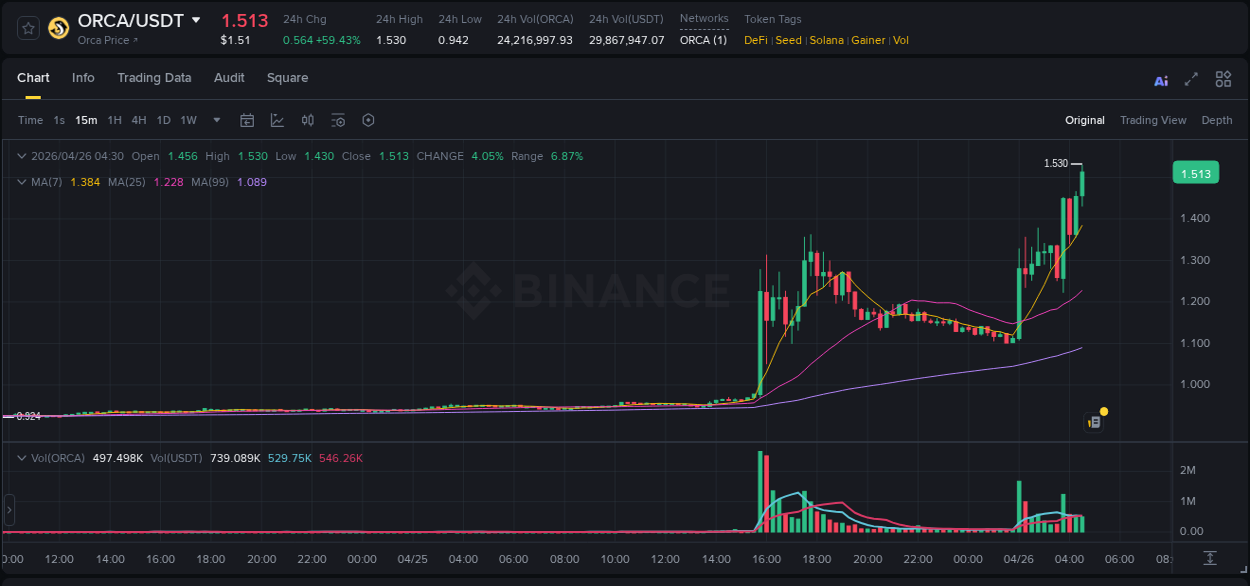Toggle favorite star for ORCA/USDT pair
The height and width of the screenshot is (586, 1250).
pos(27,28)
